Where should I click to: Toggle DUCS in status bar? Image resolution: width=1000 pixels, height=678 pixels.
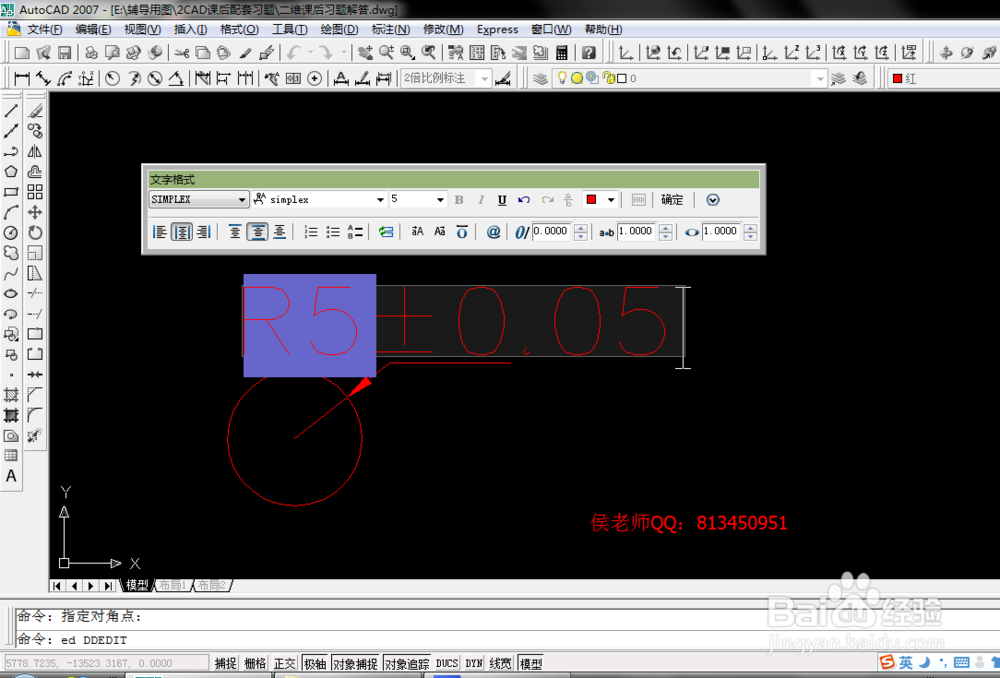(447, 663)
